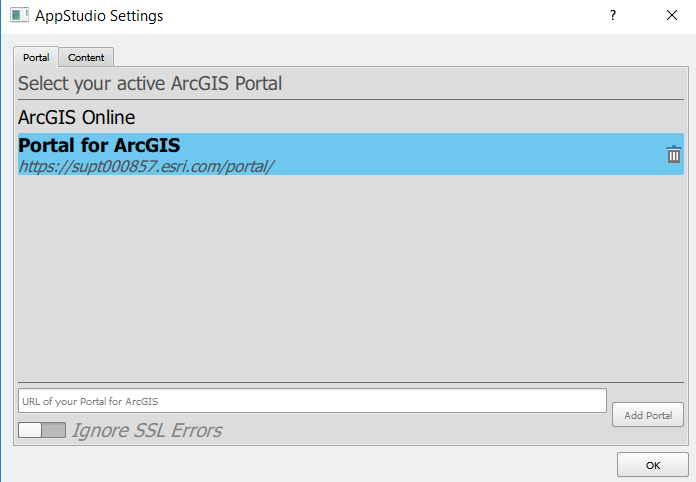Image resolution: width=696 pixels, height=482 pixels.
Task: Click the AppStudio icon in the title bar
Action: click(19, 16)
